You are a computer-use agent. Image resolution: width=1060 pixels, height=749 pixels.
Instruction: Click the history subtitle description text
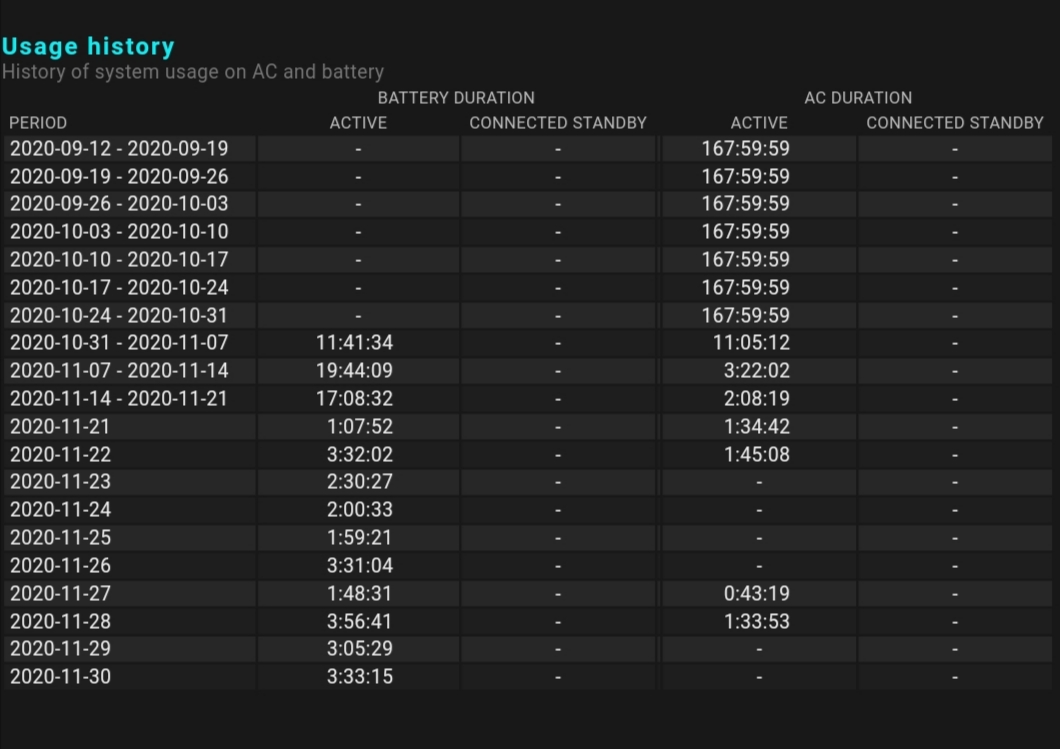193,72
